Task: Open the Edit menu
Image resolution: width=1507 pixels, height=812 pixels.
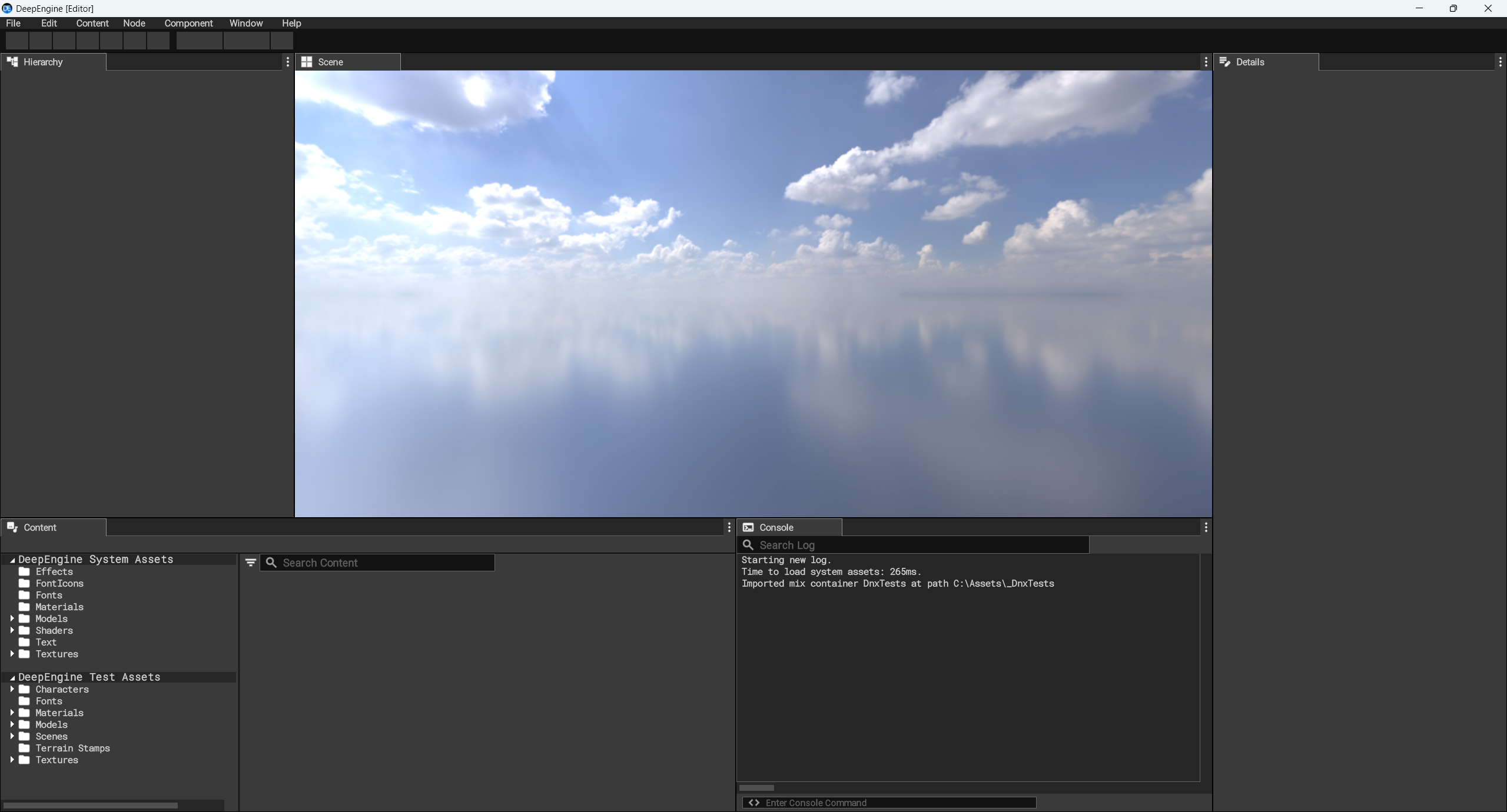Action: click(x=49, y=23)
